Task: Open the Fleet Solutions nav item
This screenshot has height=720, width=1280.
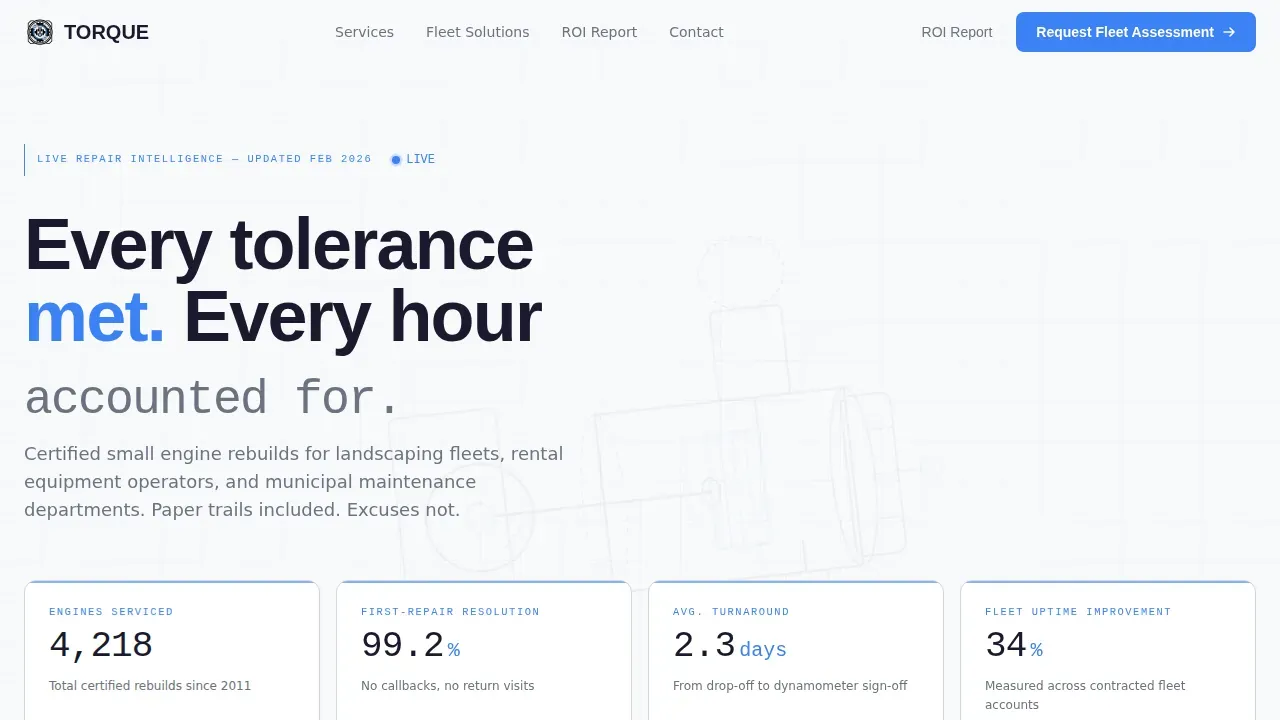Action: click(x=478, y=32)
